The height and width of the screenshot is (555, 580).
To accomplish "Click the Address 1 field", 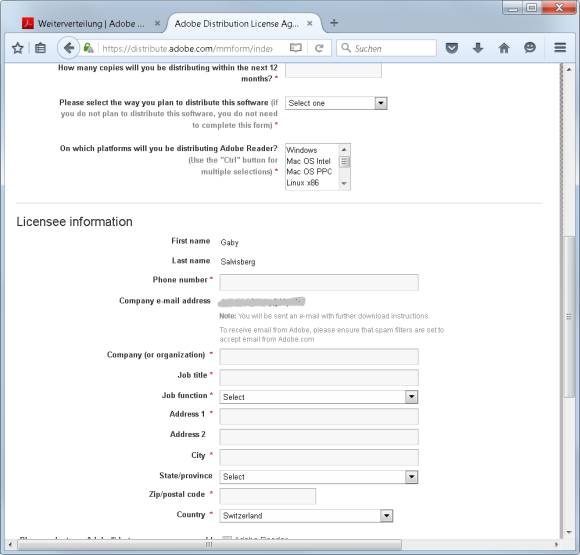I will tap(319, 416).
